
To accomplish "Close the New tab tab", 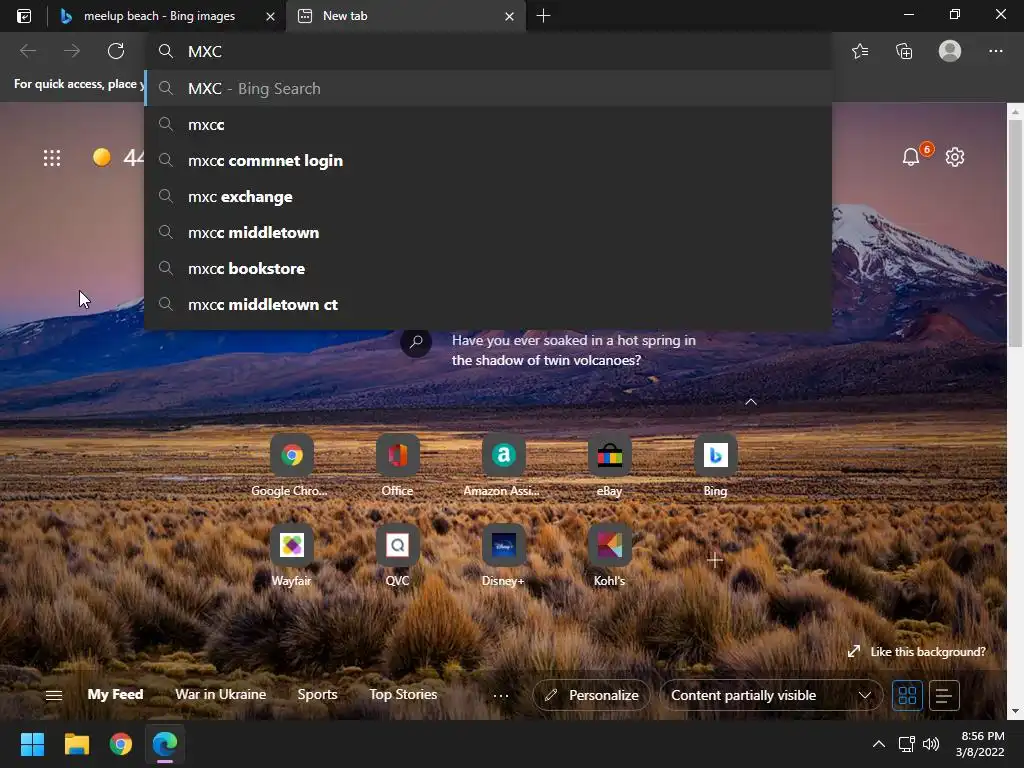I will tap(509, 16).
